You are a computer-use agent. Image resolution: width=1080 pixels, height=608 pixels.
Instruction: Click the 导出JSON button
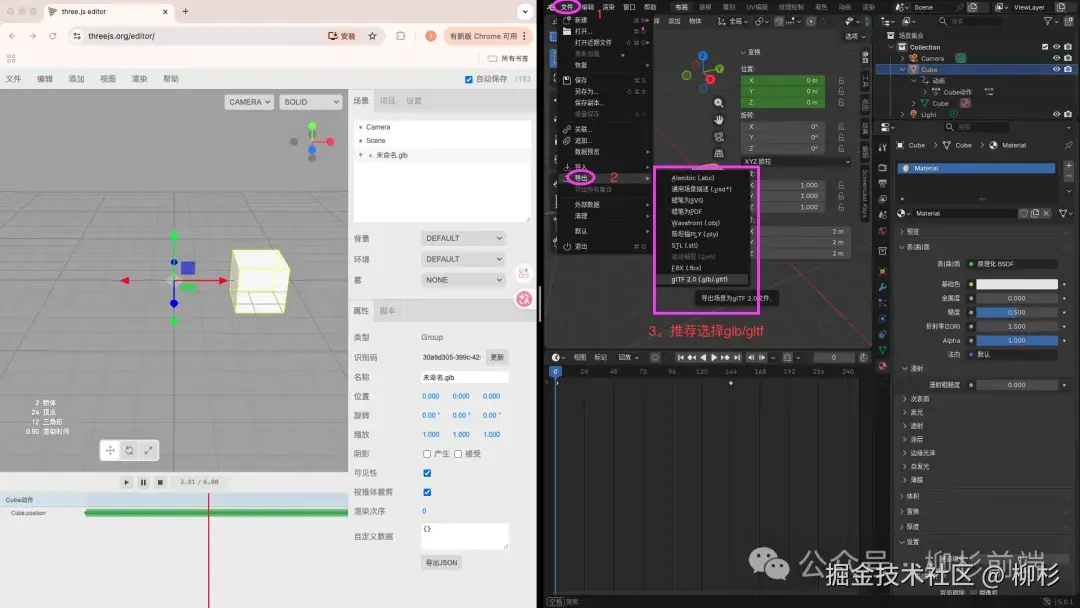pyautogui.click(x=441, y=563)
